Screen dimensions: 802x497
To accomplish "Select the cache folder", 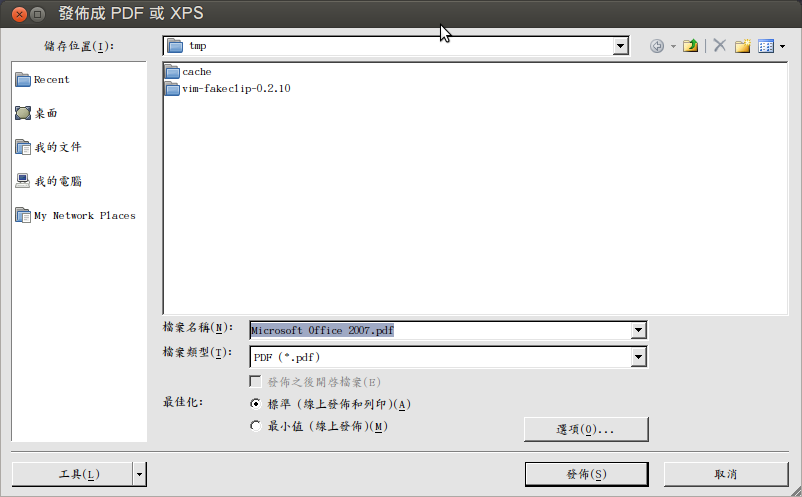I will tap(188, 72).
